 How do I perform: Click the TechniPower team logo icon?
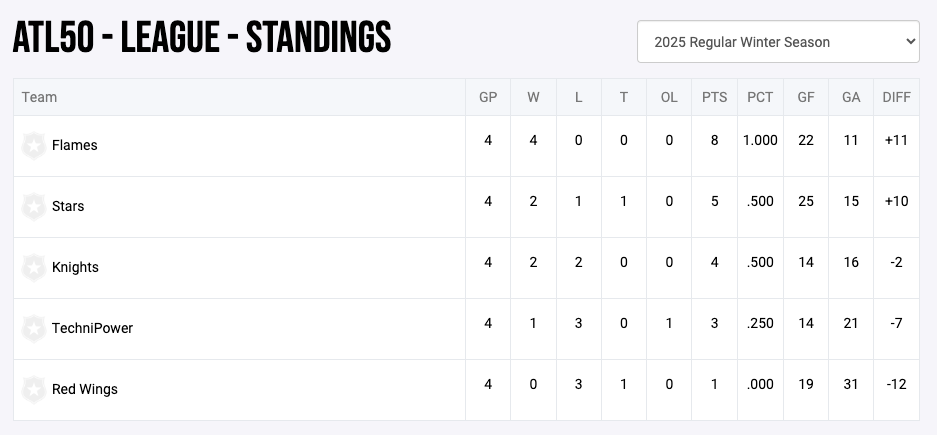point(34,329)
